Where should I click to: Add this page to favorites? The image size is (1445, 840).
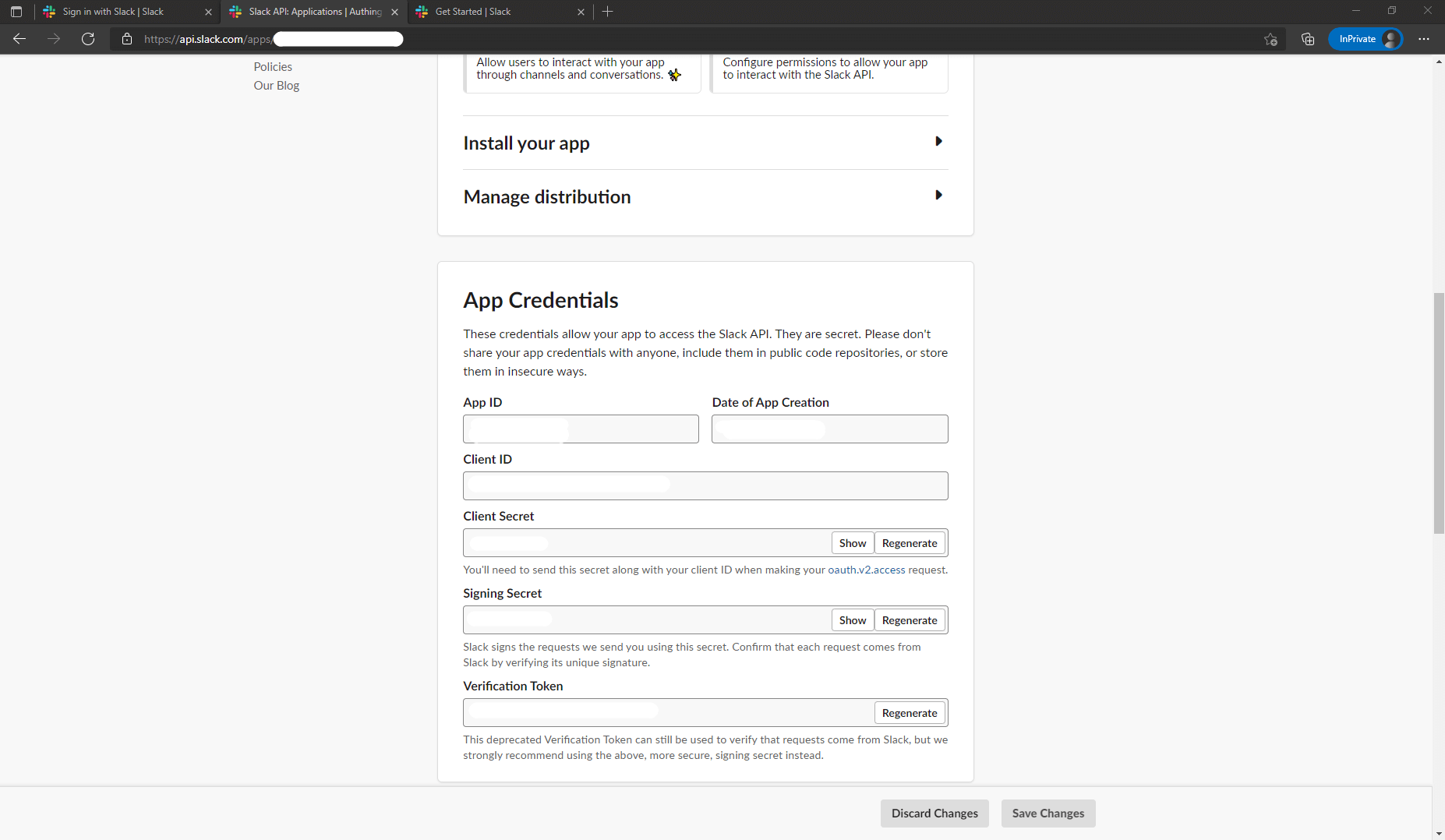pos(1270,39)
